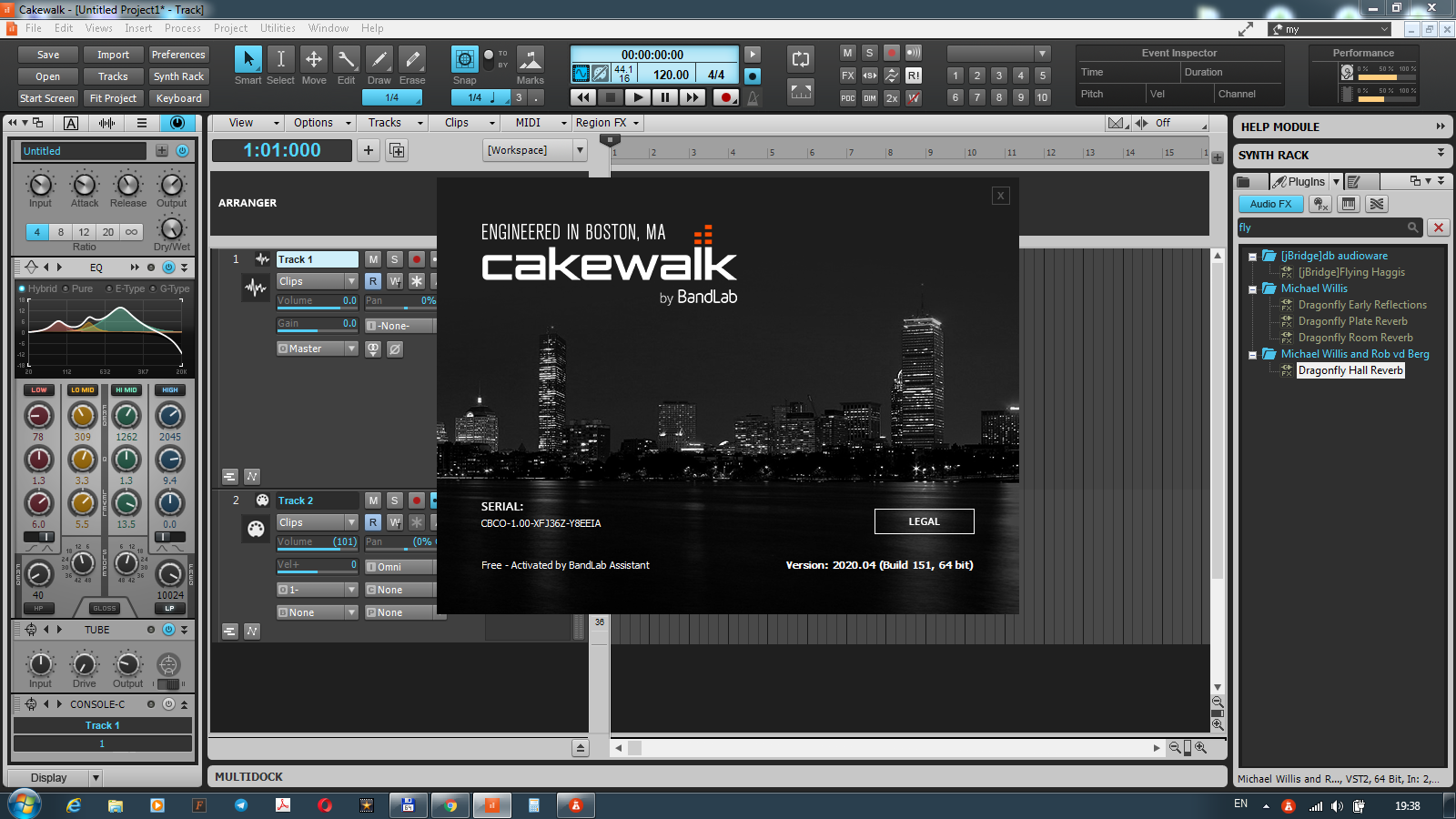Viewport: 1456px width, 819px height.
Task: Solo Track 1
Action: coord(394,259)
